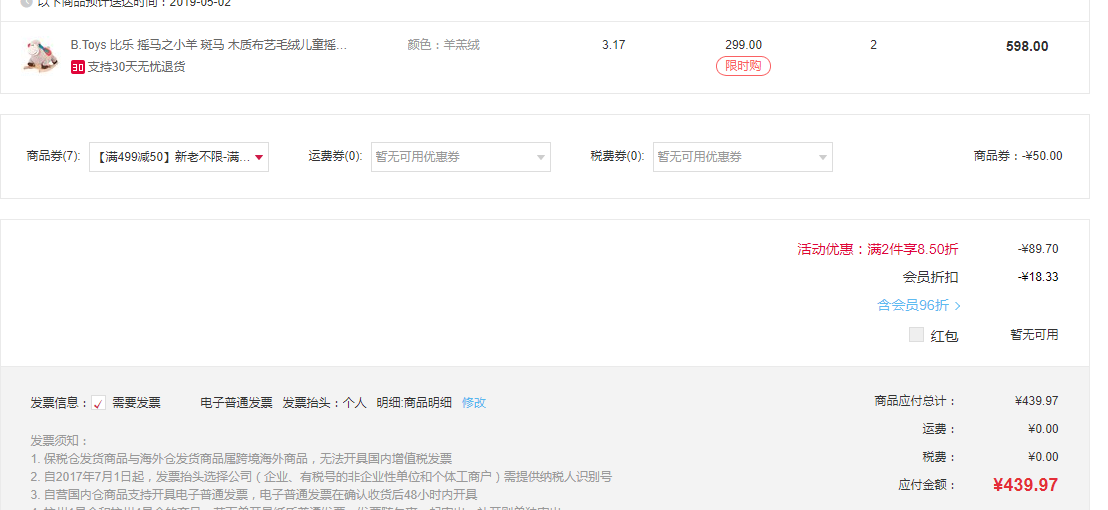Image resolution: width=1108 pixels, height=510 pixels.
Task: Click the 商品券：-¥50.00 amount
Action: [1018, 156]
